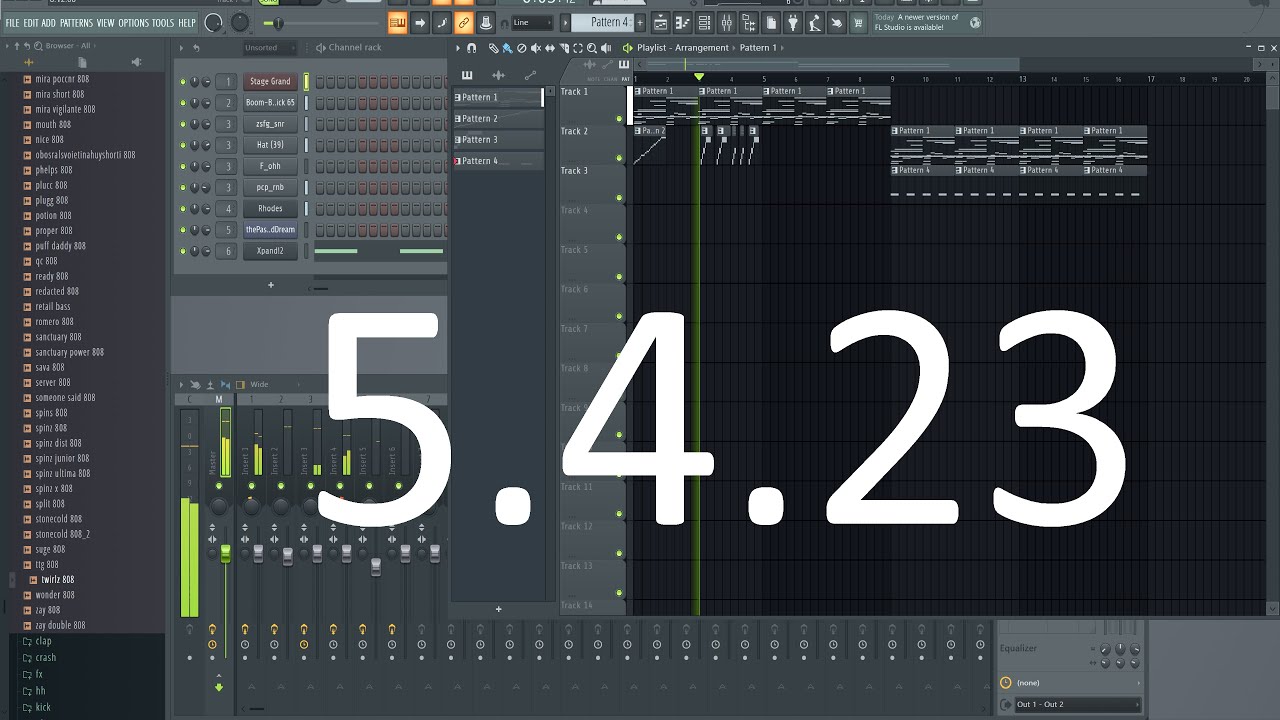1280x720 pixels.
Task: Open the EDIT menu
Action: pyautogui.click(x=31, y=23)
